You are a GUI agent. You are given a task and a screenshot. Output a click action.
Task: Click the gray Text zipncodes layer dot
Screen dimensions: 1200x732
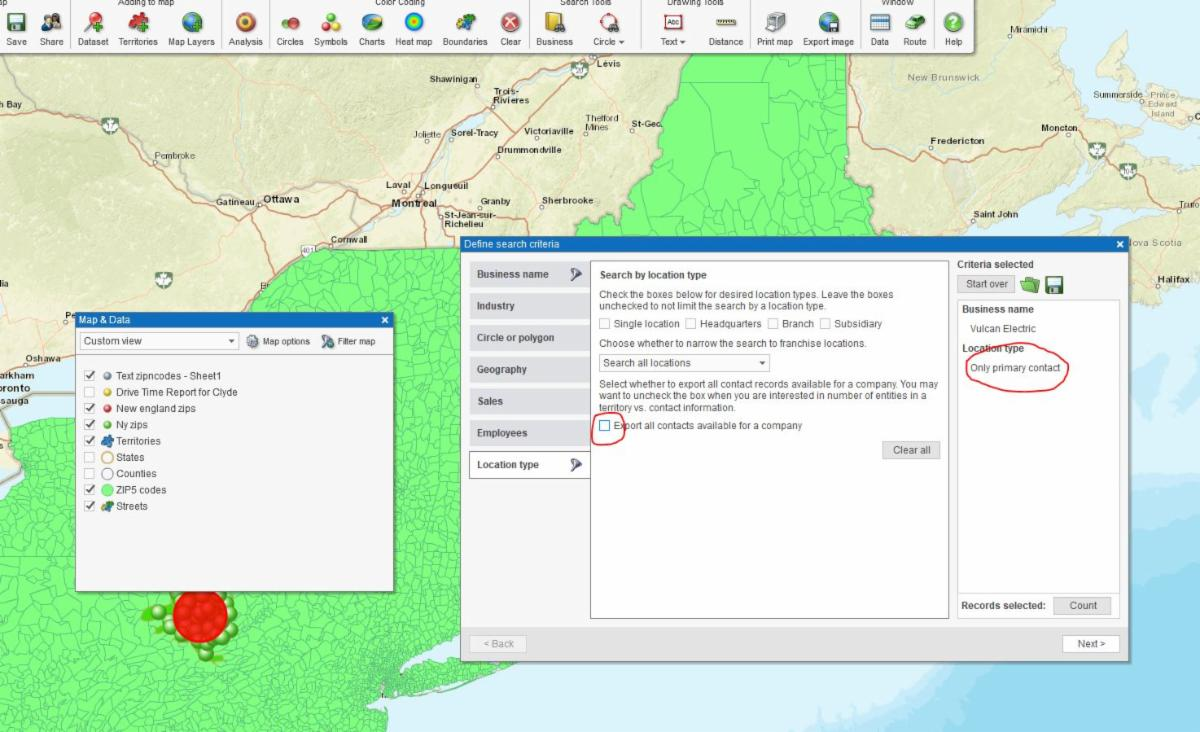pos(107,376)
